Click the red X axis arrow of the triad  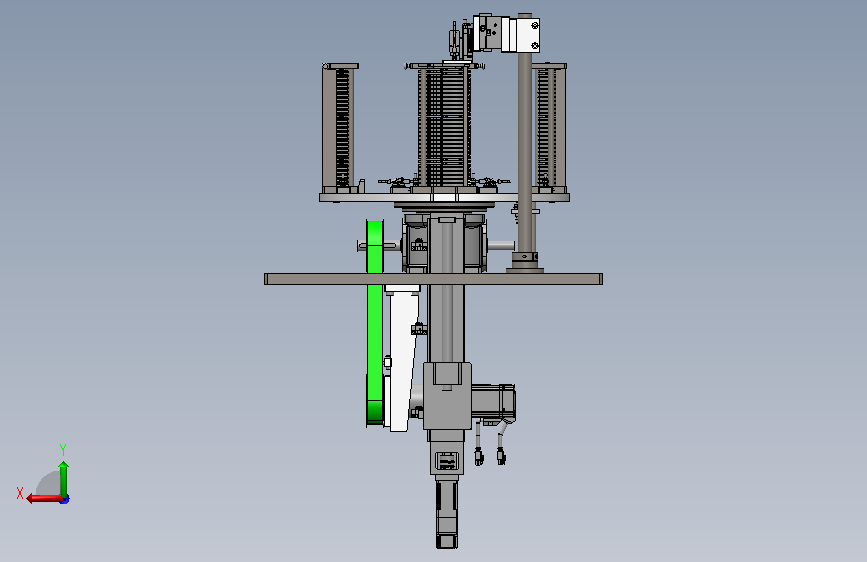point(44,499)
